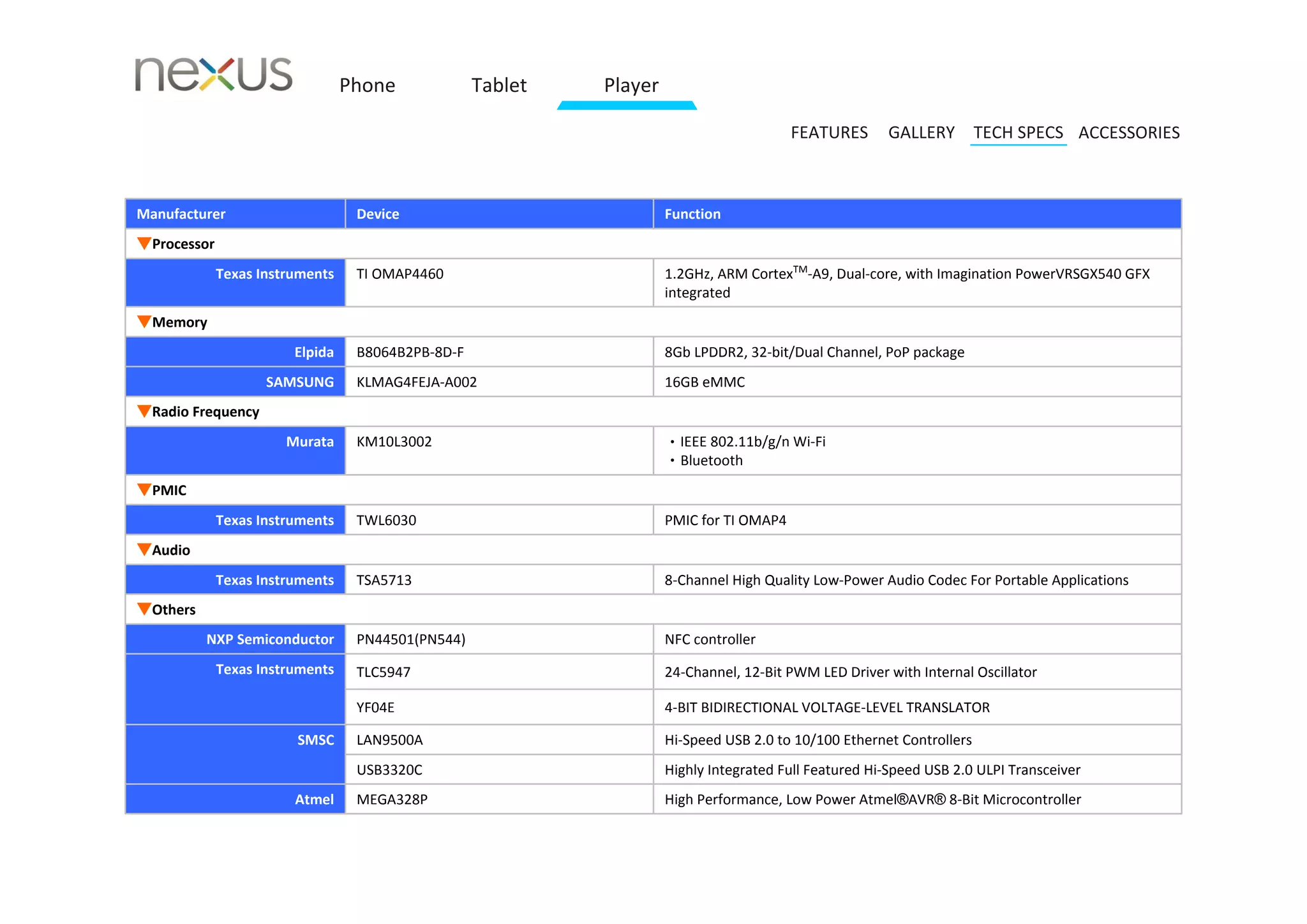
Task: Select the NXP Semiconductor manufacturer cell
Action: pyautogui.click(x=269, y=639)
